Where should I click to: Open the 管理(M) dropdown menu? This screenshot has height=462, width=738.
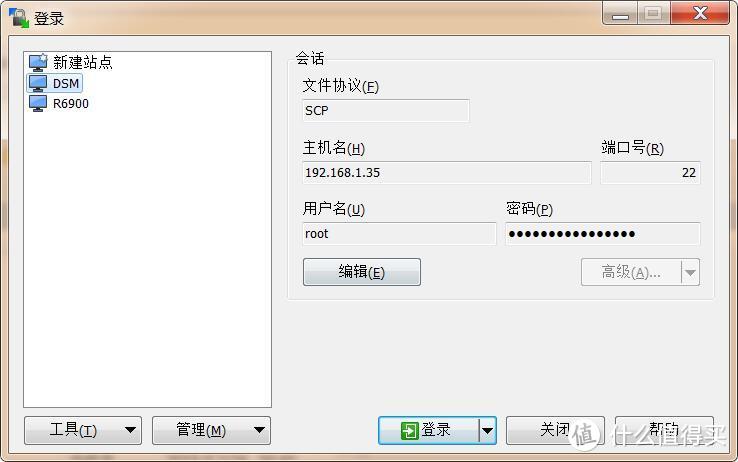[211, 430]
